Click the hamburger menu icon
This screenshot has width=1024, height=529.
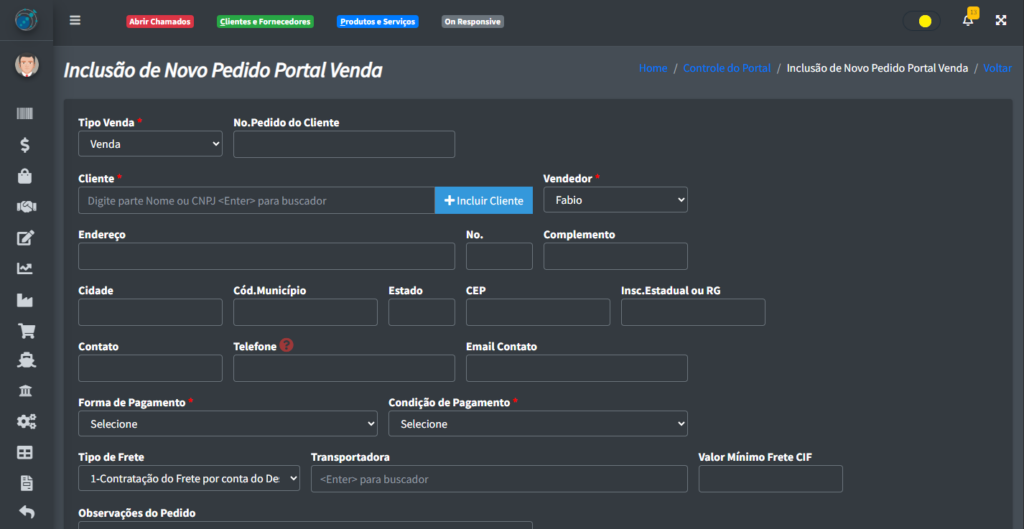tap(75, 20)
